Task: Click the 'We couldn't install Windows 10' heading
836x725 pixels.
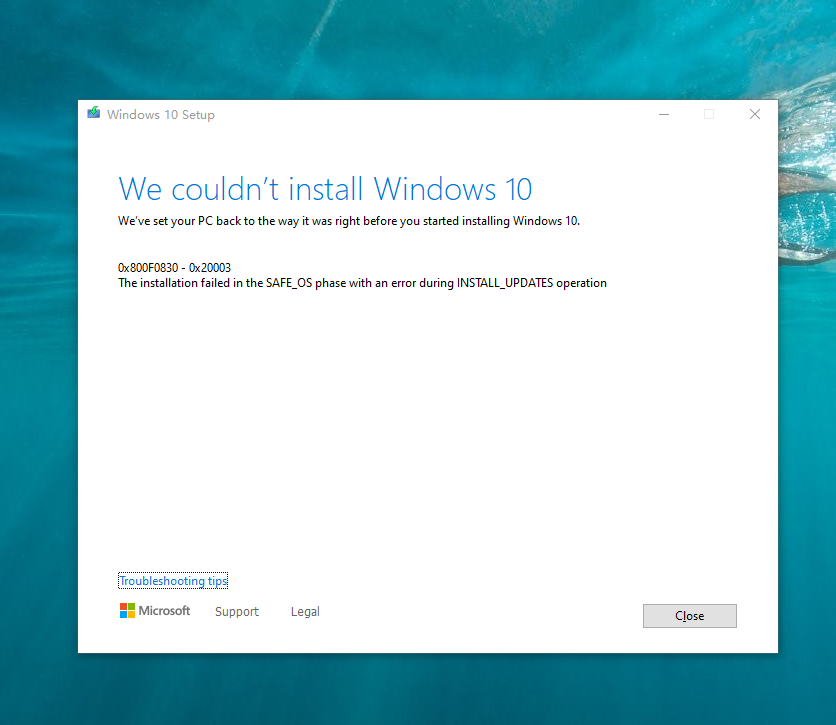Action: click(x=325, y=189)
